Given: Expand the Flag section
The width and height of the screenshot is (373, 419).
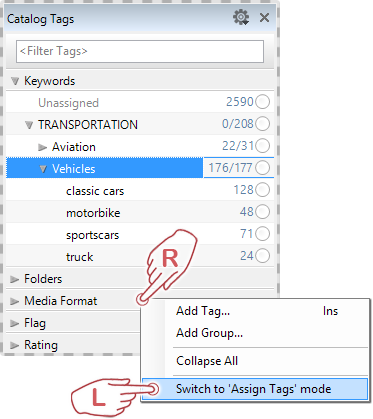Looking at the screenshot, I should click(15, 323).
